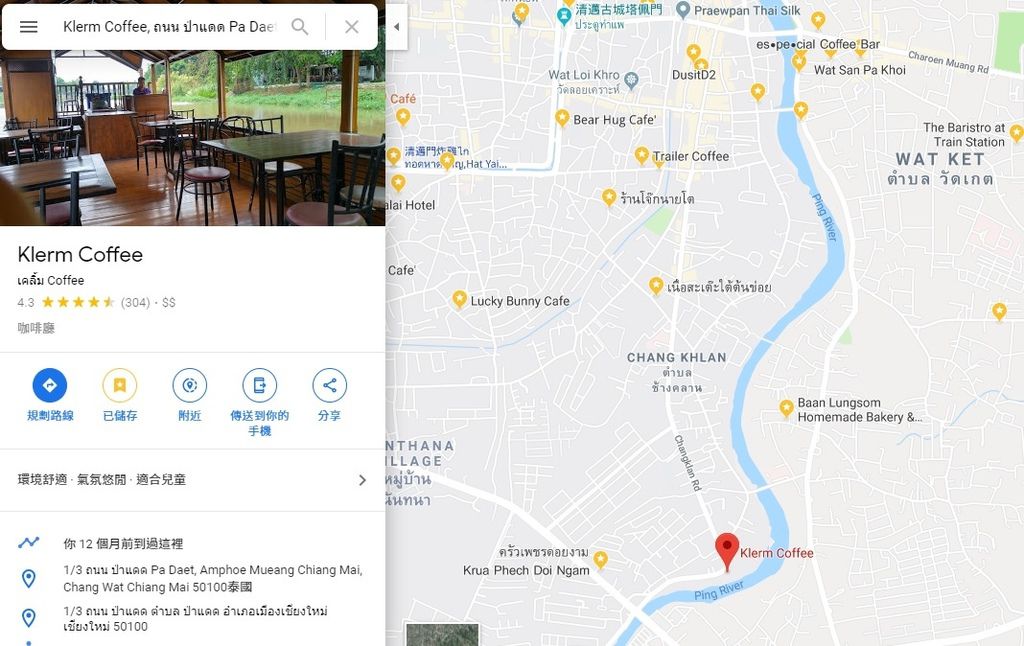Click the share (分享) icon
The width and height of the screenshot is (1024, 646).
(x=329, y=385)
